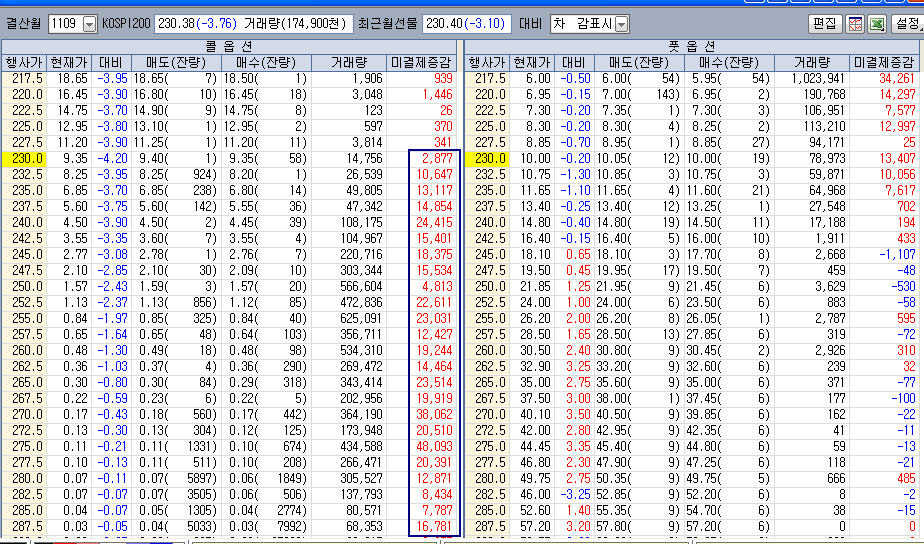Click the call options 거래량 column header

click(349, 62)
